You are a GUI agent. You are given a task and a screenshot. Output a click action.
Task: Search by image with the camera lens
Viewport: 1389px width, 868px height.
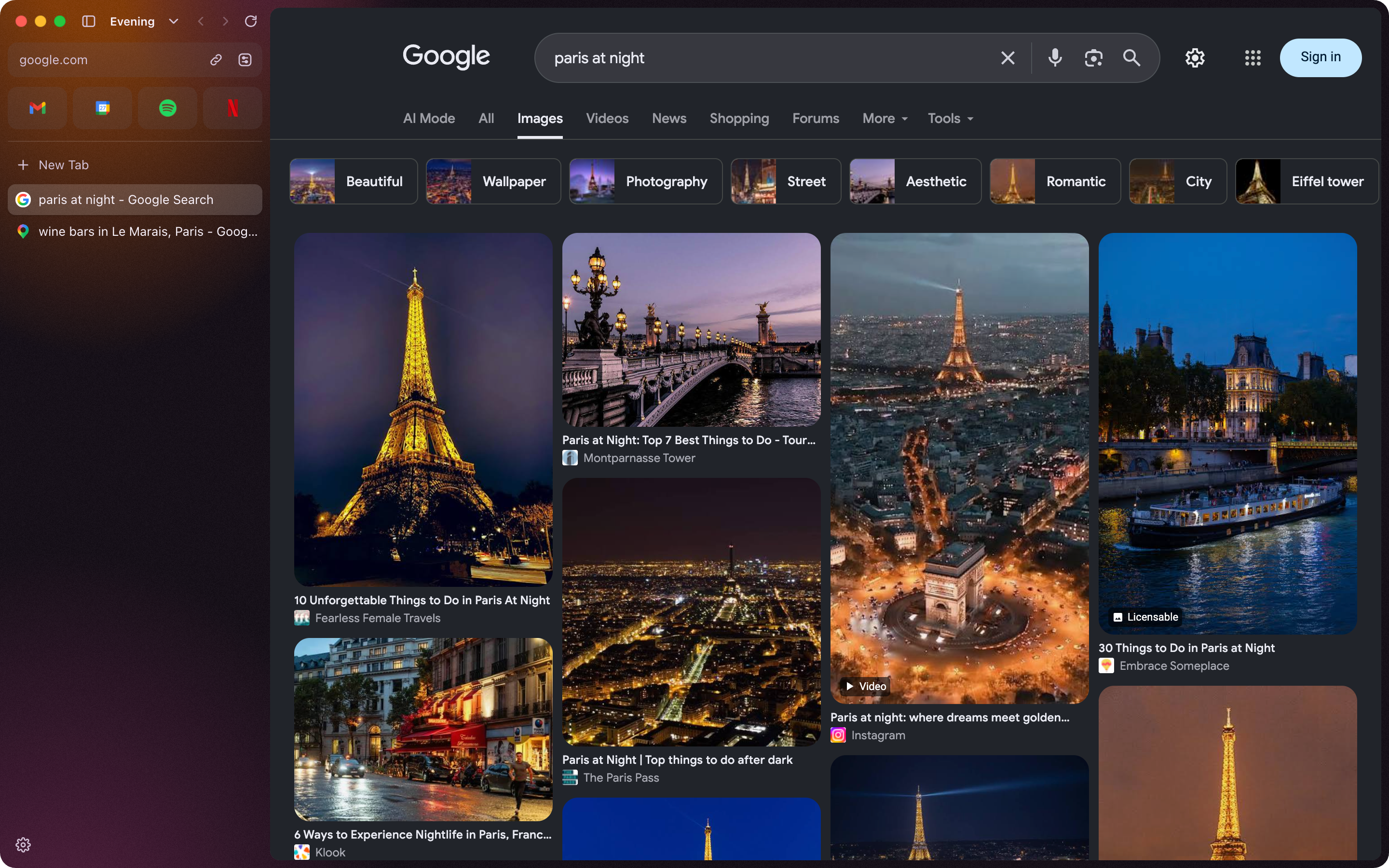pos(1093,57)
